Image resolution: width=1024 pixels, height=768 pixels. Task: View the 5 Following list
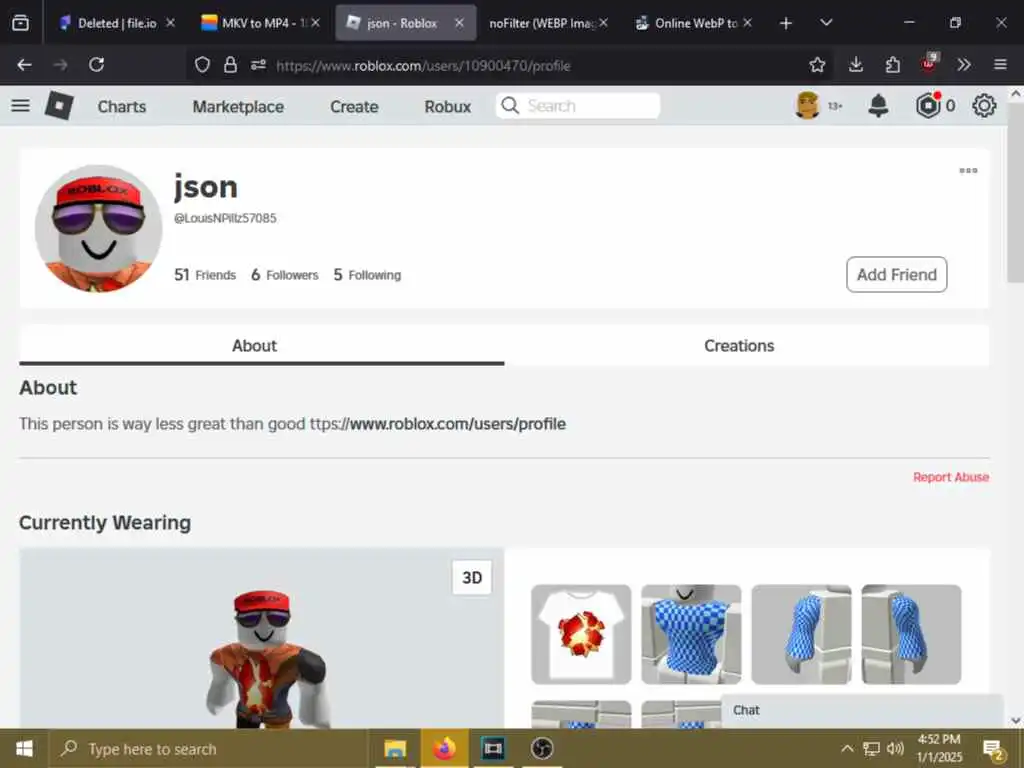[367, 275]
